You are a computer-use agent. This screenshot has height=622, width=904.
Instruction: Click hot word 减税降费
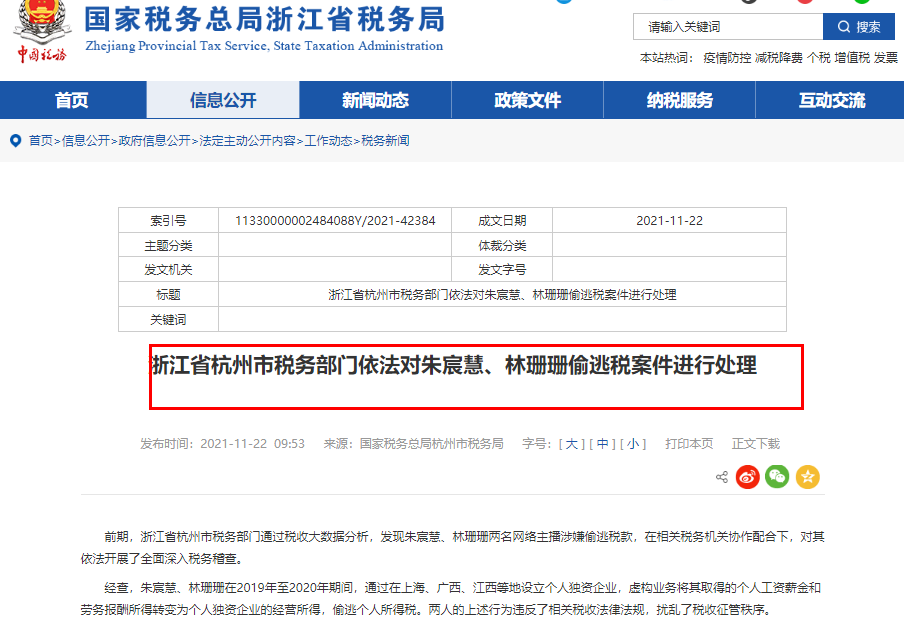[779, 58]
